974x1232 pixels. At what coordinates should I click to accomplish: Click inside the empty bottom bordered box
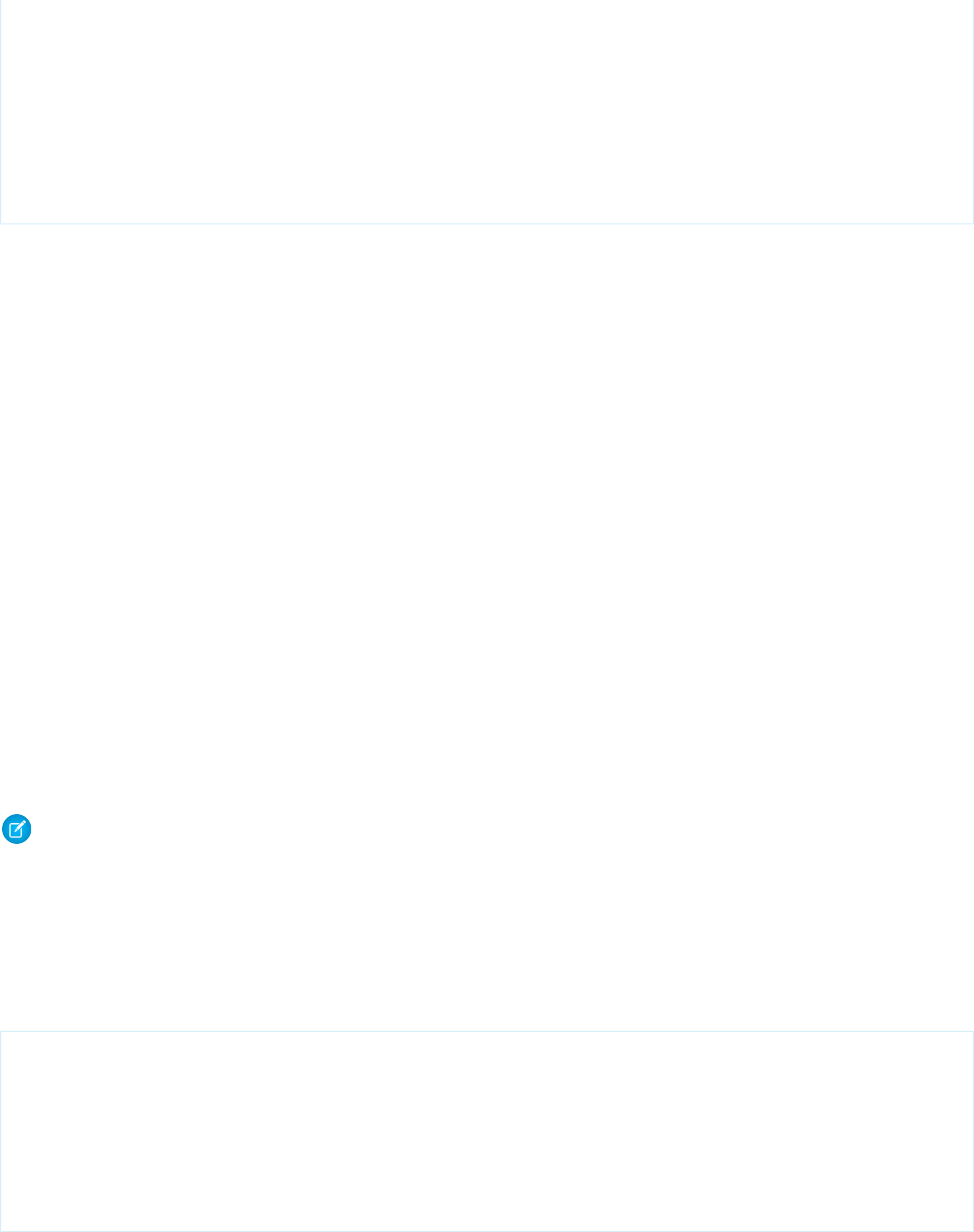coord(486,1130)
